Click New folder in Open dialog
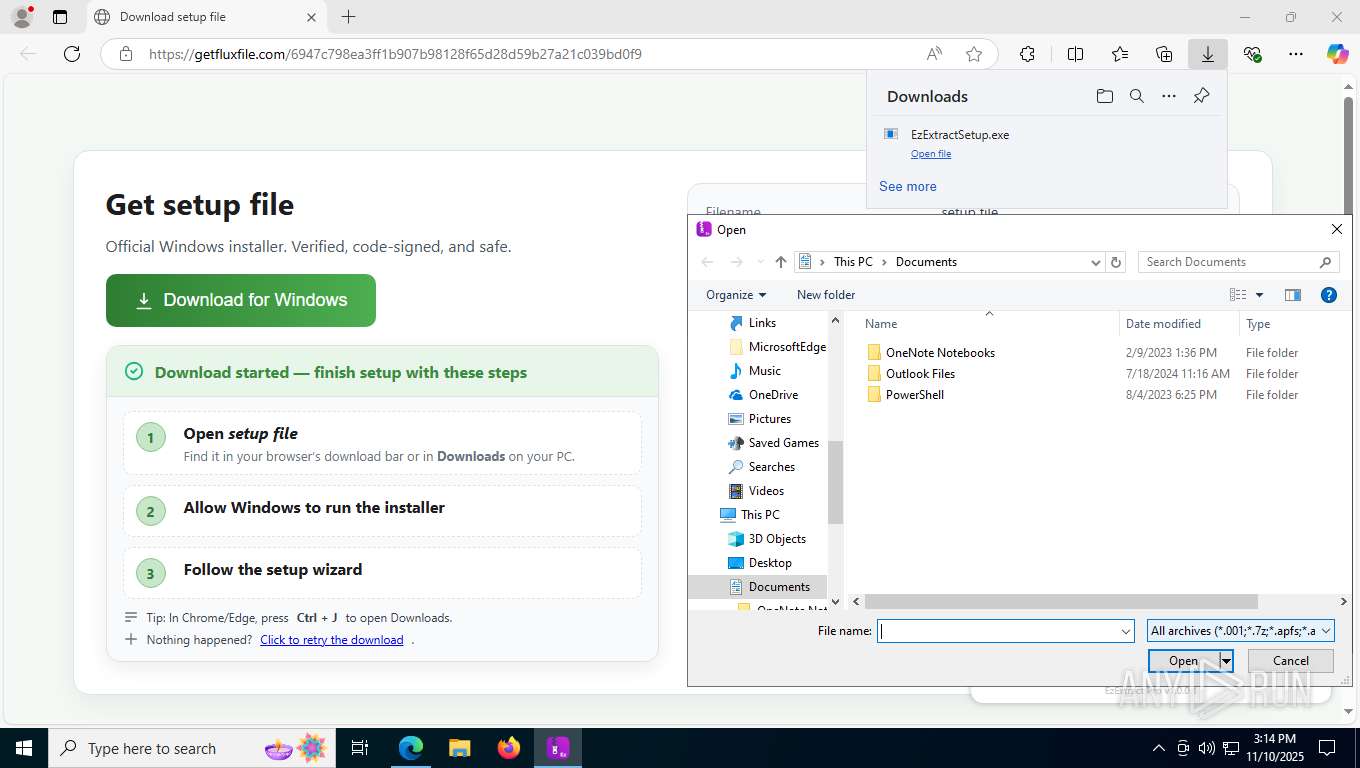Image resolution: width=1360 pixels, height=768 pixels. pos(826,295)
